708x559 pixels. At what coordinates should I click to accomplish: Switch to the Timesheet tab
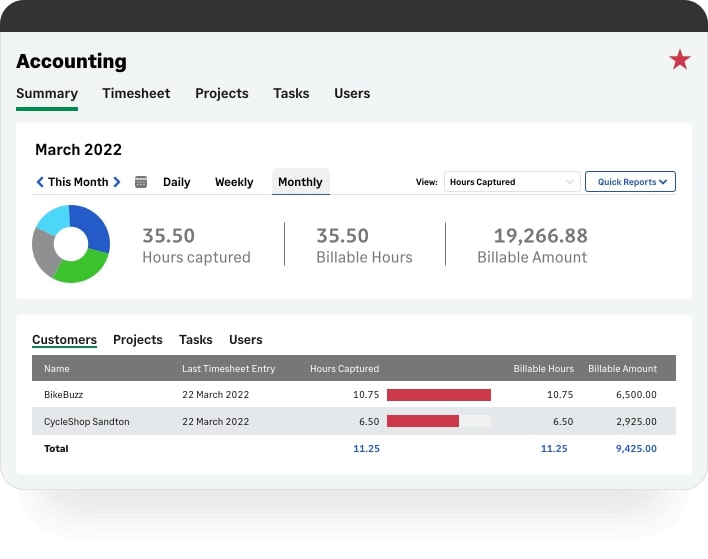136,93
